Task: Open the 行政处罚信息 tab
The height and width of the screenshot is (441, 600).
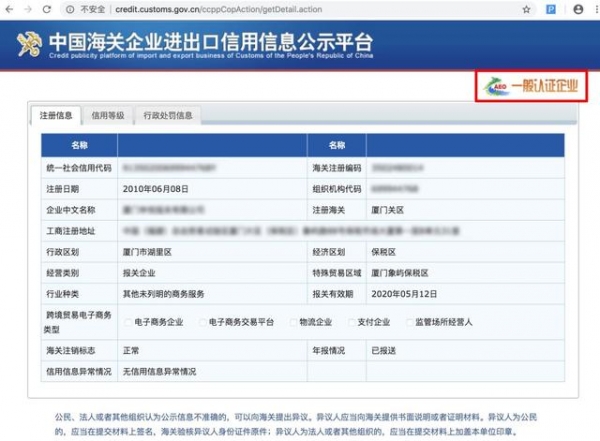Action: pyautogui.click(x=167, y=116)
